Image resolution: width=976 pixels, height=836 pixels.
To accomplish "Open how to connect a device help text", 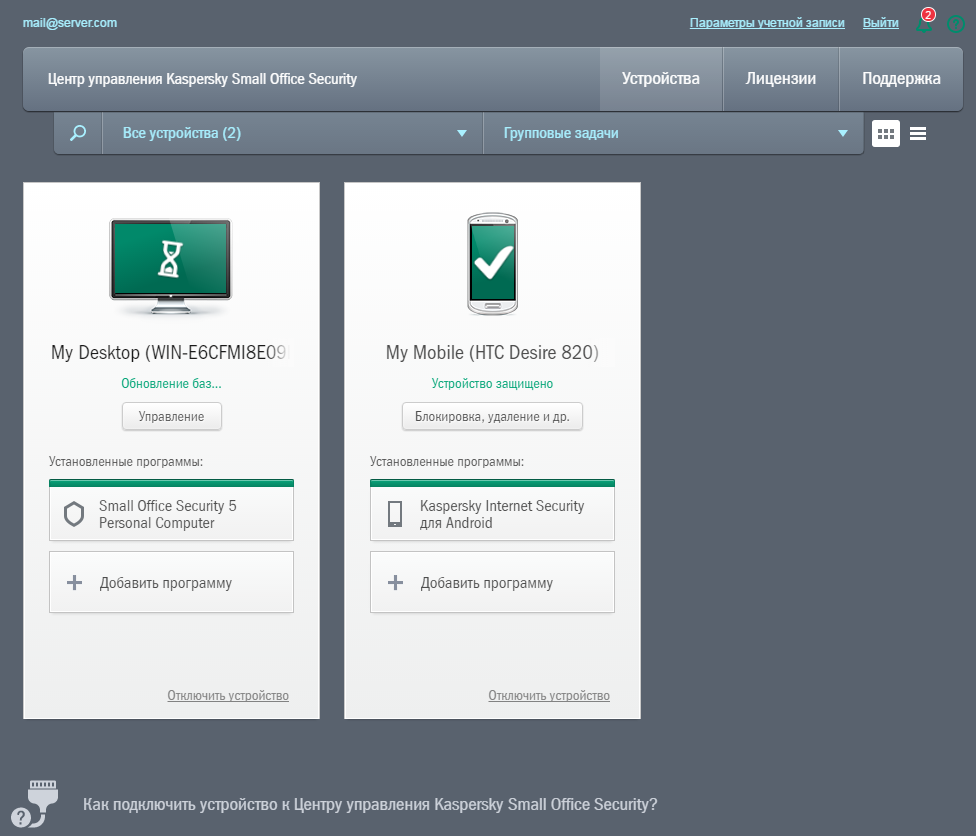I will click(370, 804).
